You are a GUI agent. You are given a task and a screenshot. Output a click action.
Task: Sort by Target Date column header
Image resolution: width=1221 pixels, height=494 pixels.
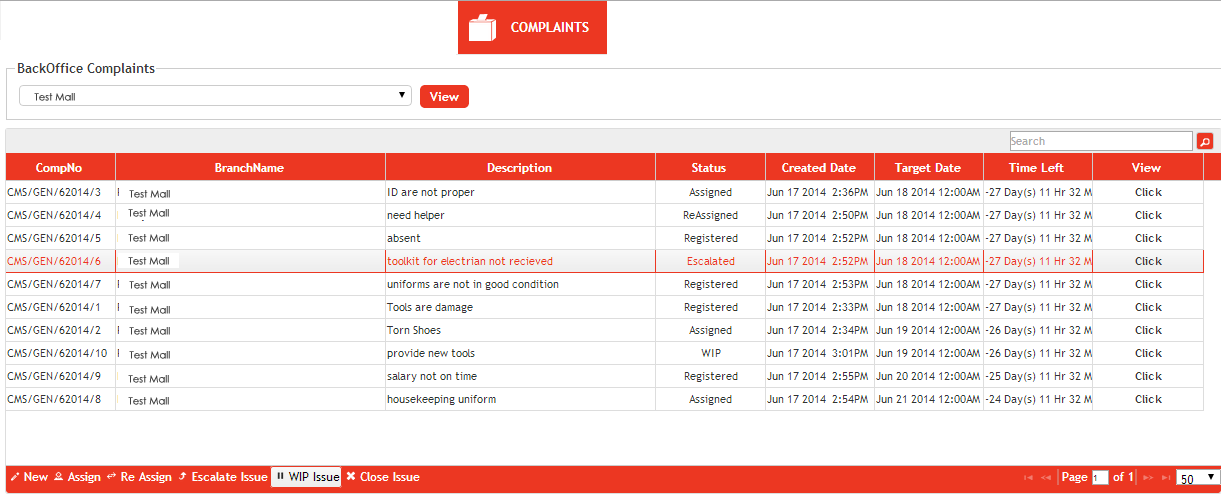click(927, 168)
